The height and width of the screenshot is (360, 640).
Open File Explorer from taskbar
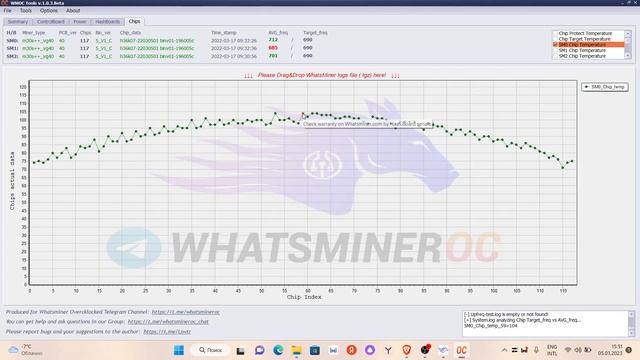click(296, 350)
